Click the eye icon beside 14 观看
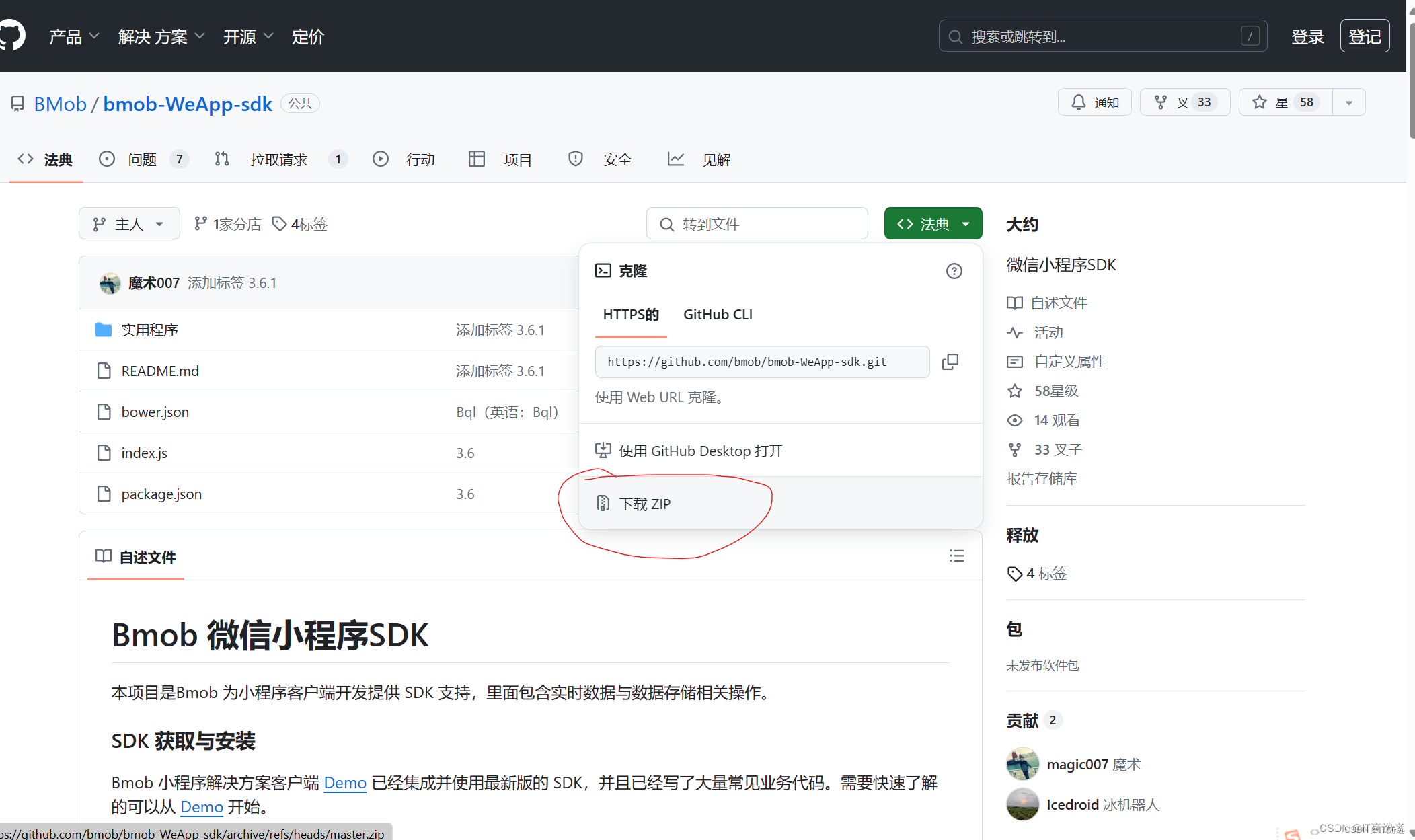The image size is (1415, 840). click(1015, 420)
